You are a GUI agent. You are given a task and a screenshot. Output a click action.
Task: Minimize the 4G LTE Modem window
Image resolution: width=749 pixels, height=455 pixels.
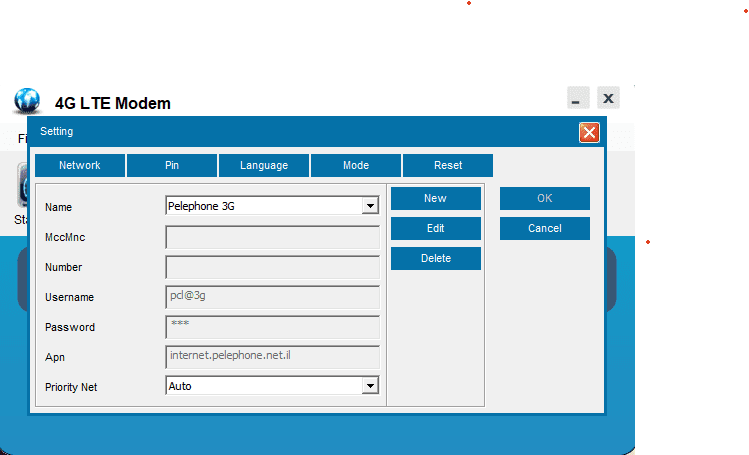[578, 98]
